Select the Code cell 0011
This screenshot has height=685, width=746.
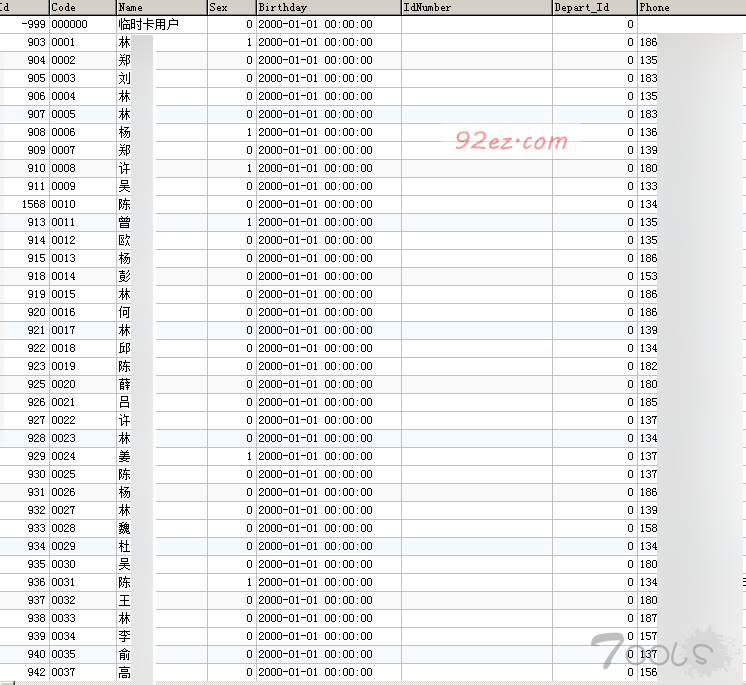(x=83, y=222)
